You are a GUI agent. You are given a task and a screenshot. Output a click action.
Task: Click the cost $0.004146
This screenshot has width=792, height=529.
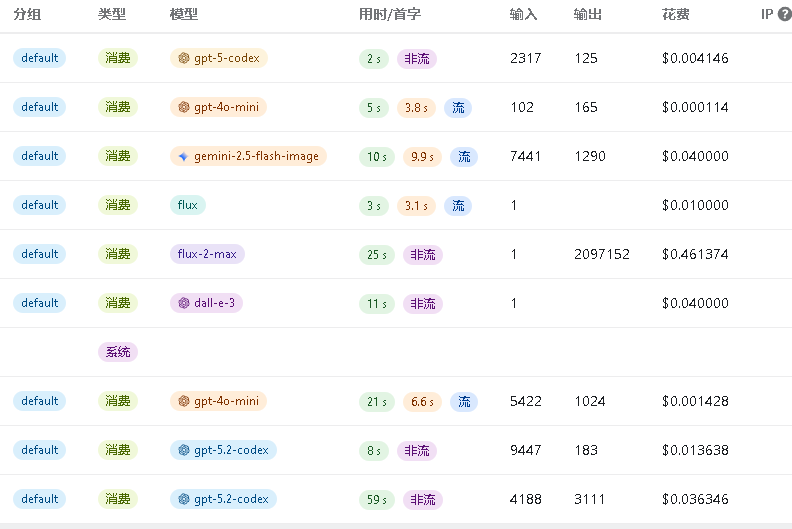pyautogui.click(x=695, y=58)
